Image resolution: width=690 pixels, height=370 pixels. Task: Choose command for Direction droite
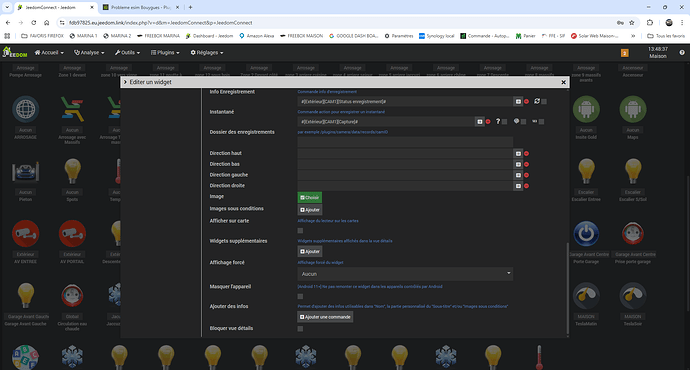coord(518,186)
